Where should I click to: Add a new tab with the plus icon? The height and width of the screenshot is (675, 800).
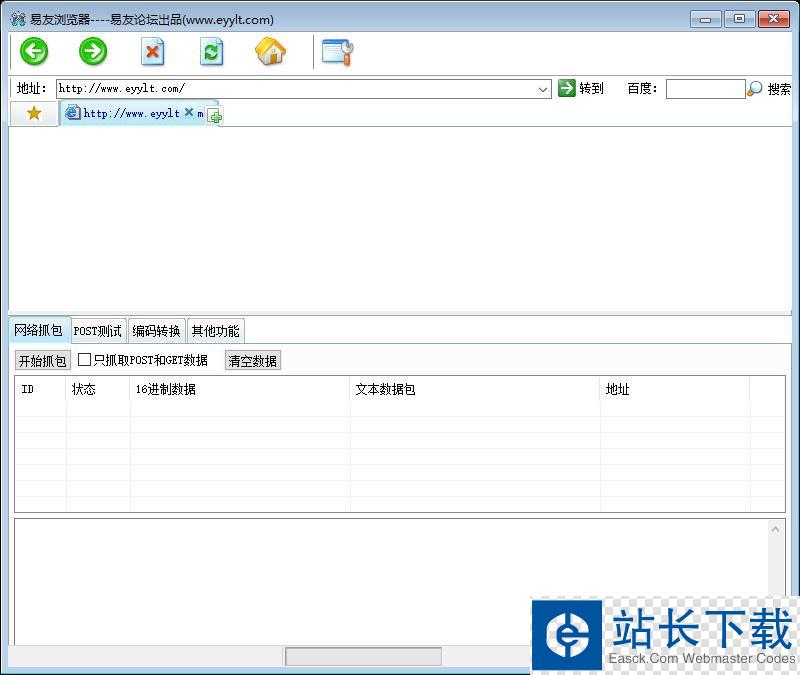[x=215, y=116]
